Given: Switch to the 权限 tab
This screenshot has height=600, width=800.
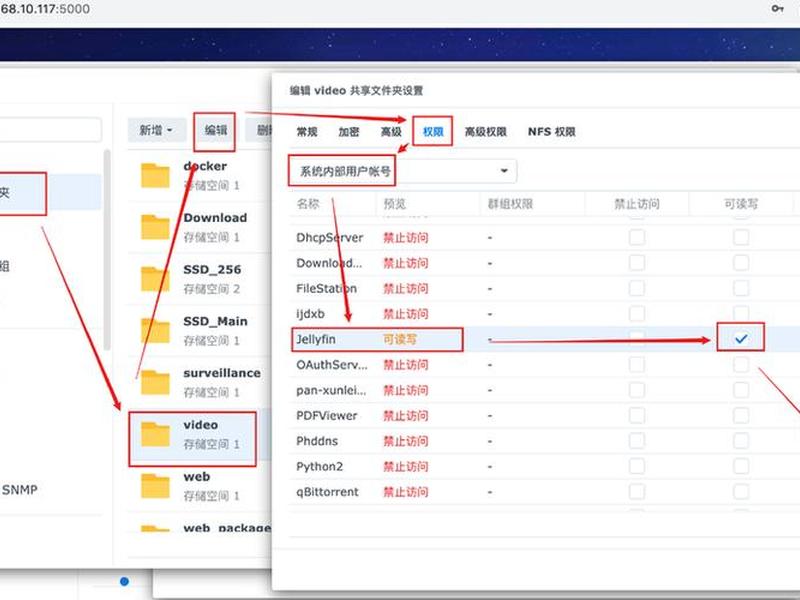Looking at the screenshot, I should (x=433, y=132).
